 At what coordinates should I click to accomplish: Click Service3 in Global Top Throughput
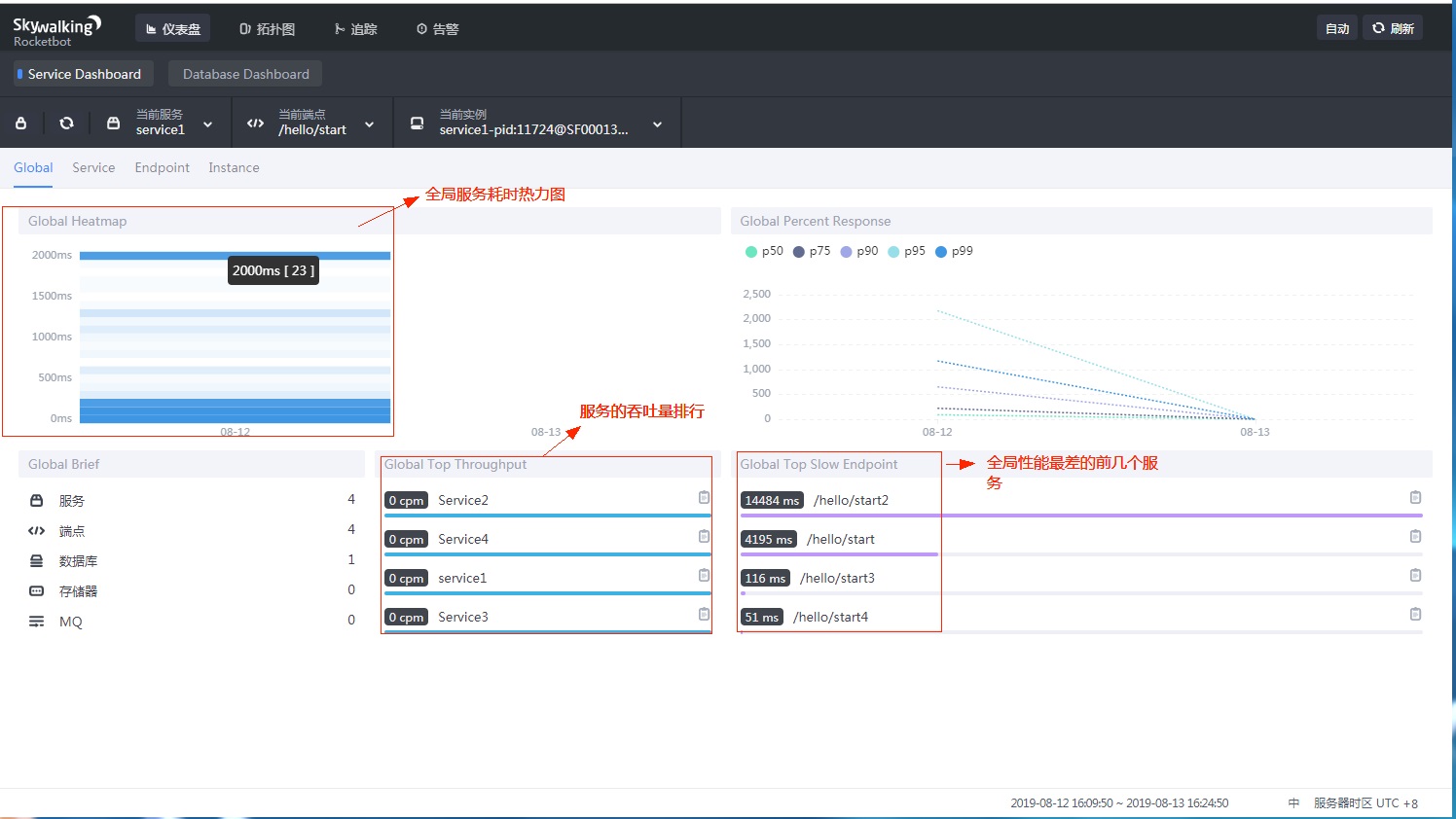click(463, 617)
